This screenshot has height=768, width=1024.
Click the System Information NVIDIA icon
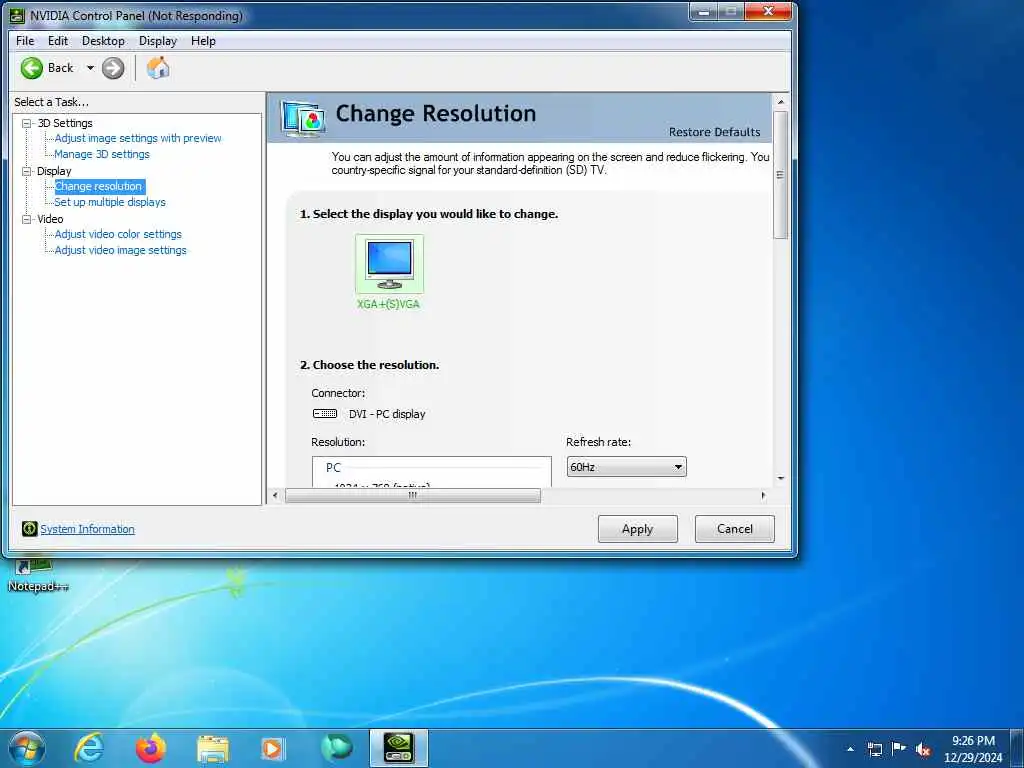point(29,528)
